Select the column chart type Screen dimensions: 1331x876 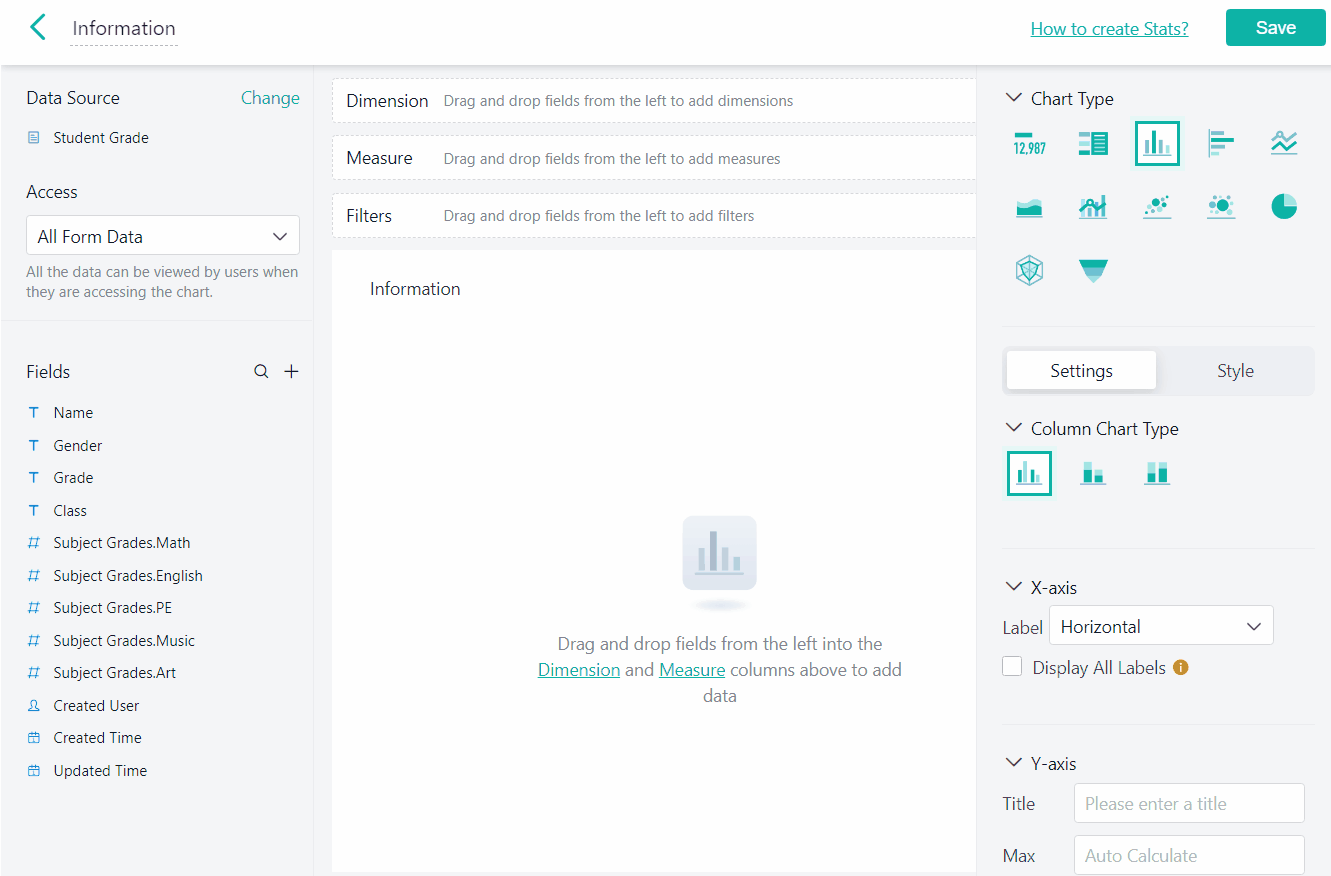click(x=1157, y=144)
